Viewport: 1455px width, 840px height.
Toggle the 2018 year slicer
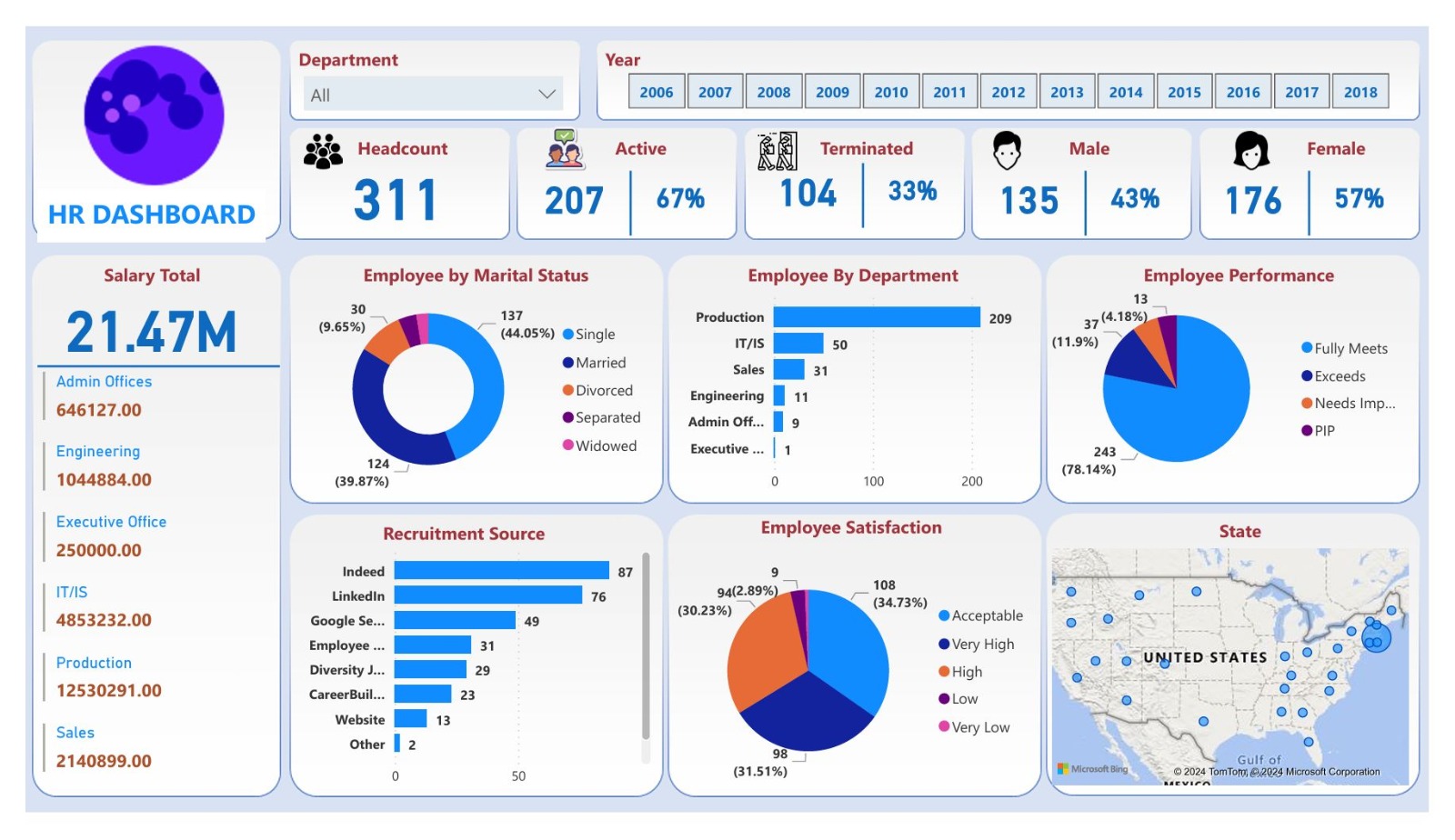[1360, 92]
